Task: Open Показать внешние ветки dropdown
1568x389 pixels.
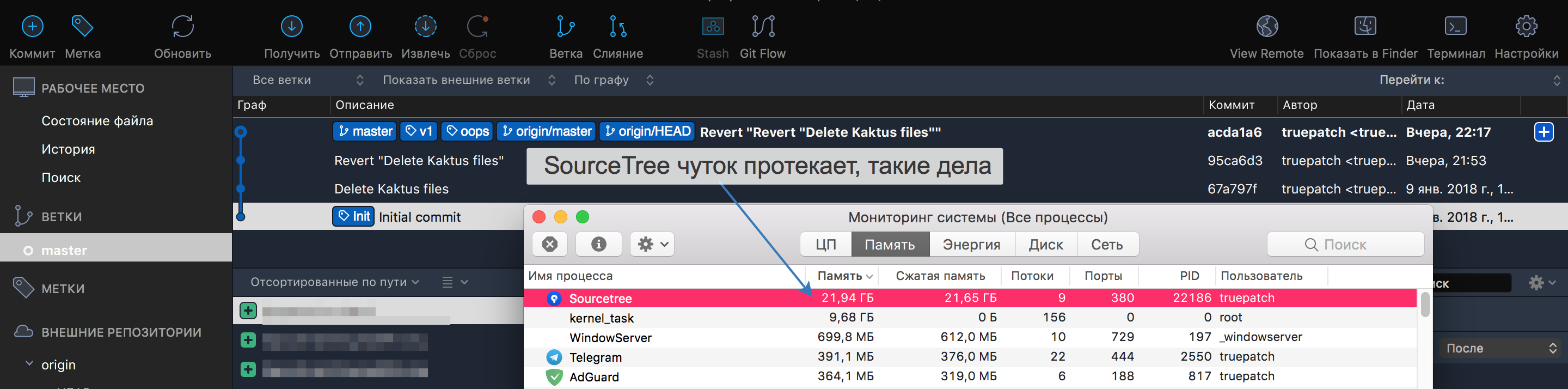Action: (x=469, y=80)
